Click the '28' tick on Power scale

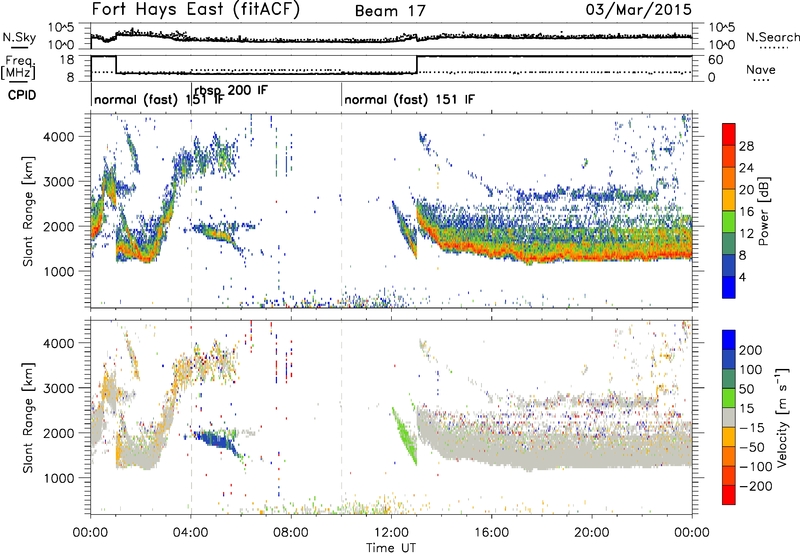pos(746,146)
